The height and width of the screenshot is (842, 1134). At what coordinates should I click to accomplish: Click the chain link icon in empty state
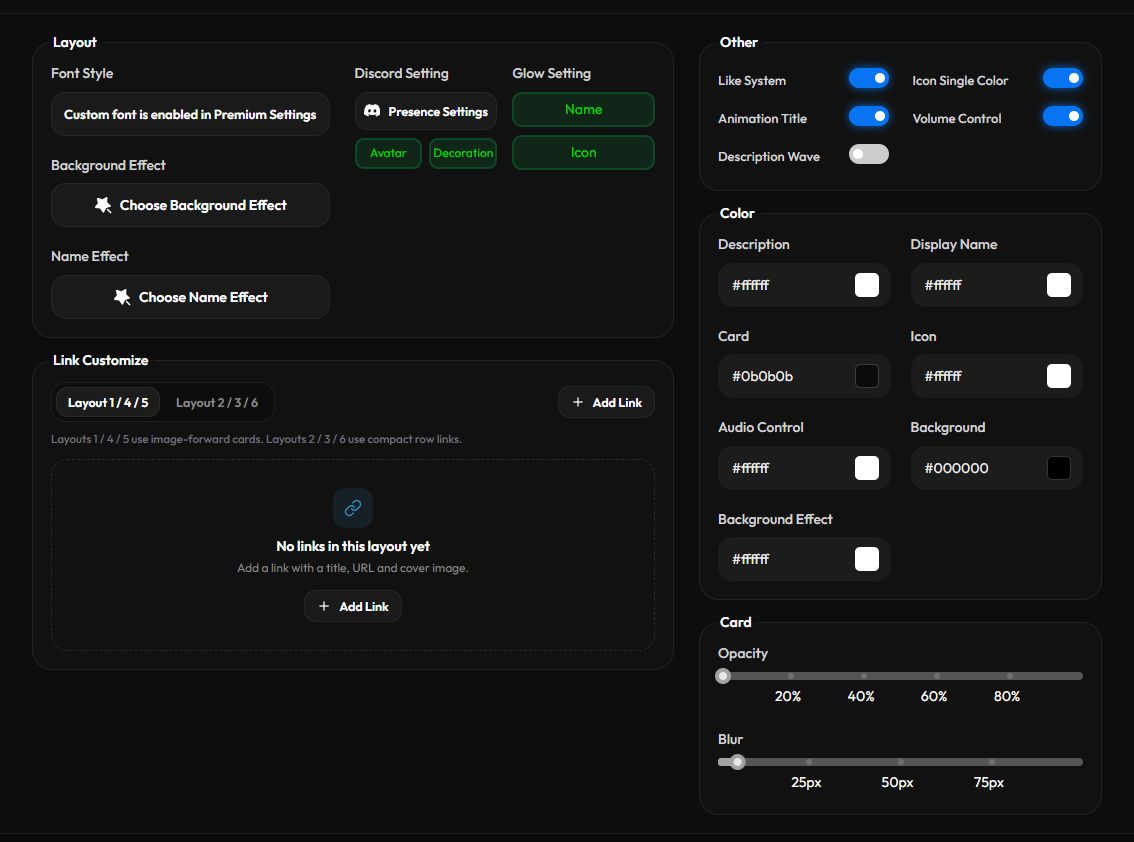(353, 508)
